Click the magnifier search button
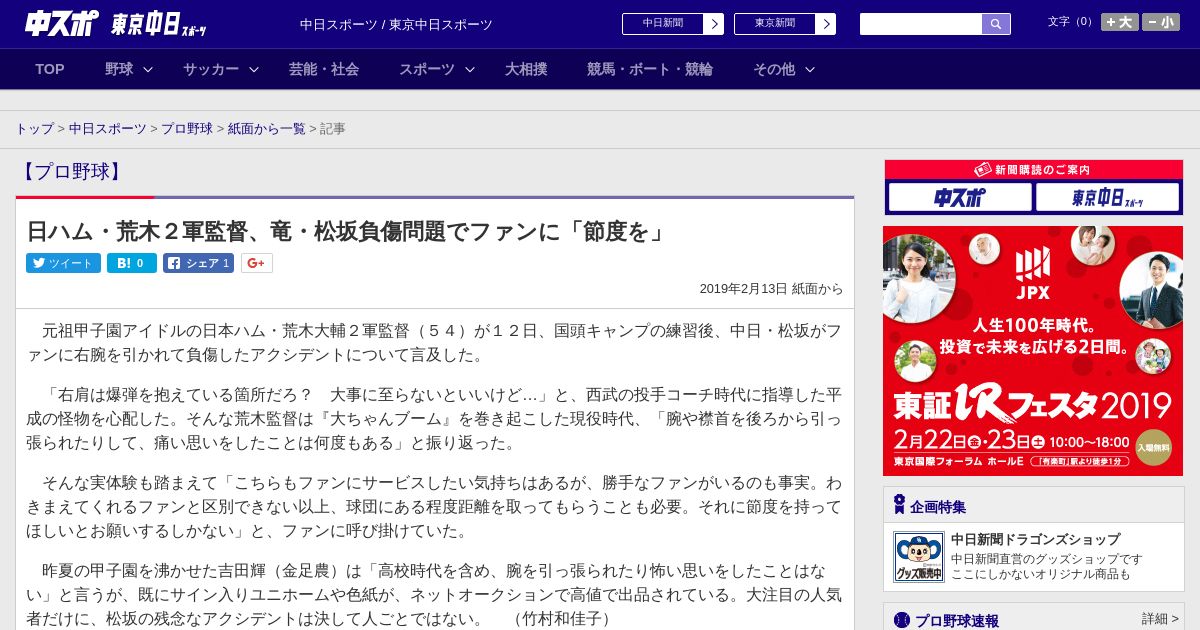Screen dimensions: 1200x630 tap(996, 24)
